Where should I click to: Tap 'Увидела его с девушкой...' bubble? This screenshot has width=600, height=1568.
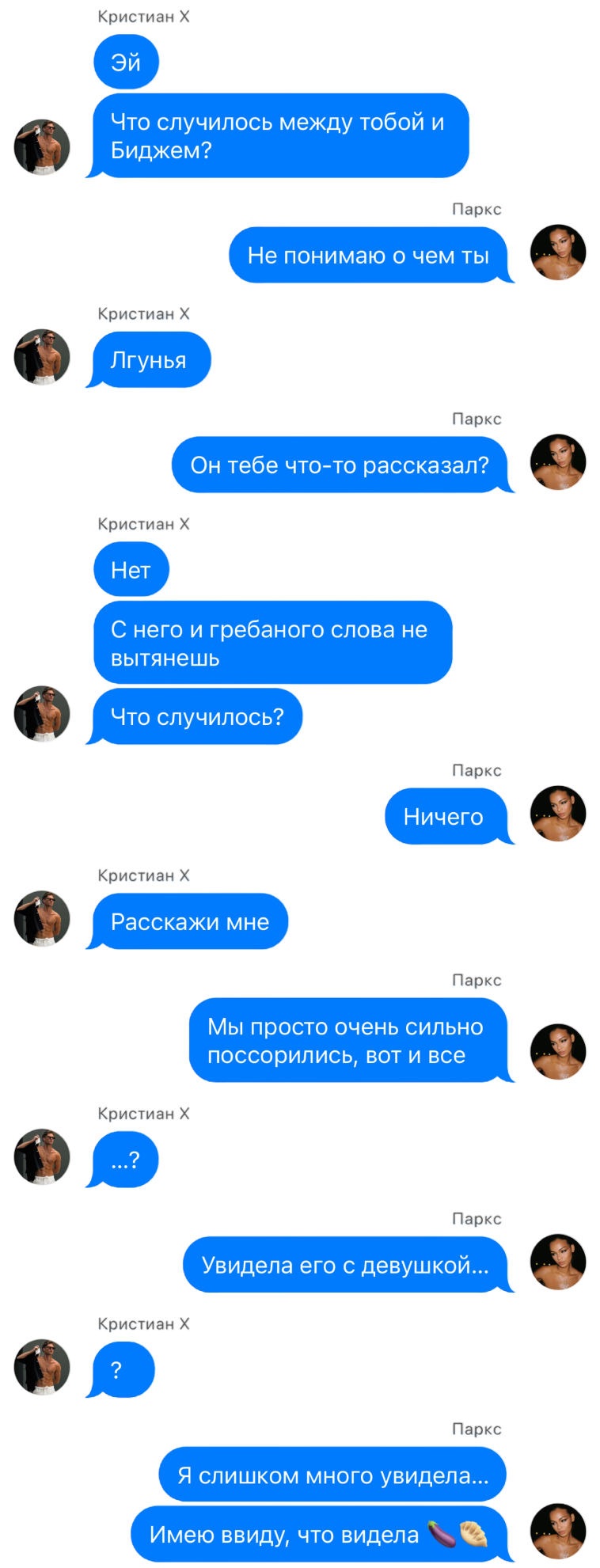[x=347, y=1265]
